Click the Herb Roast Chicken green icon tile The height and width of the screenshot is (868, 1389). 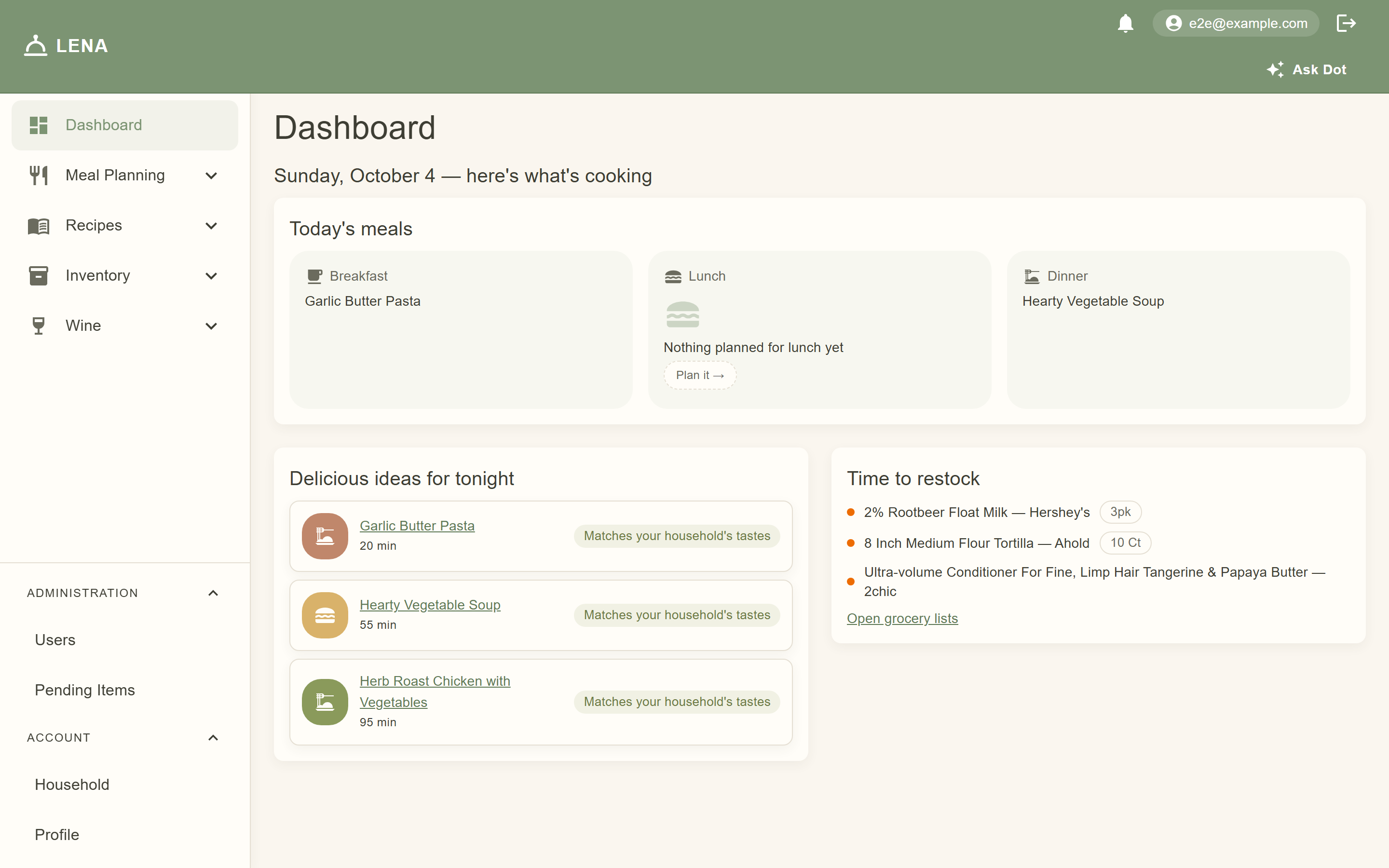(325, 702)
